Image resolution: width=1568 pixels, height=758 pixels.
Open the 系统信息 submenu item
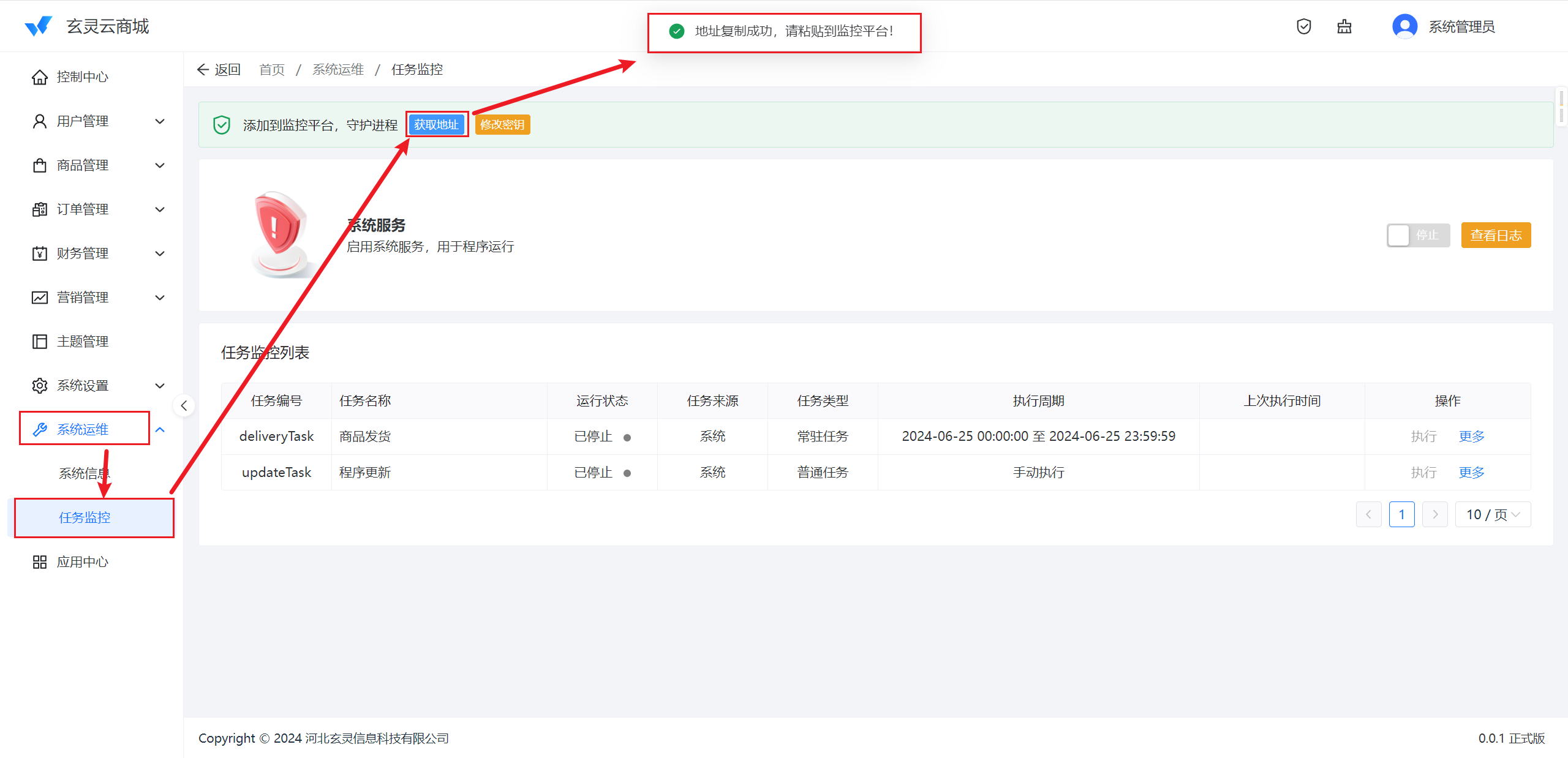(x=84, y=473)
